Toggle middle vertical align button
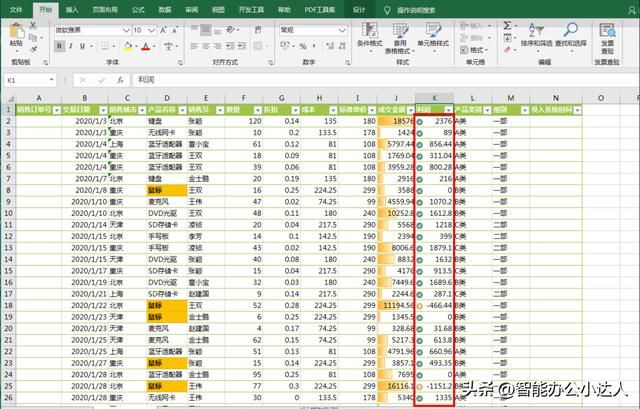Image resolution: width=640 pixels, height=409 pixels. (x=206, y=29)
